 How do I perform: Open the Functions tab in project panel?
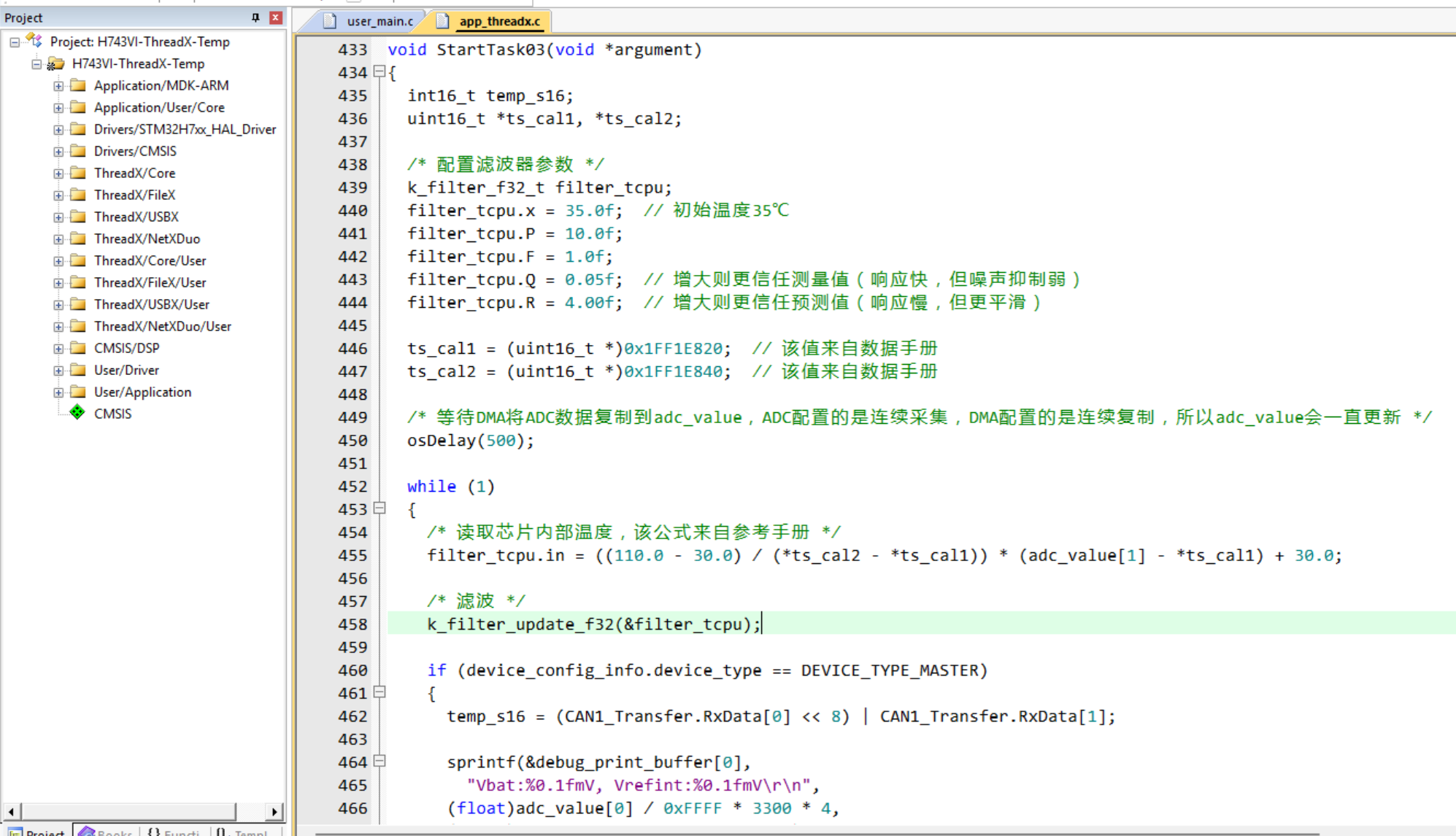coord(174,832)
